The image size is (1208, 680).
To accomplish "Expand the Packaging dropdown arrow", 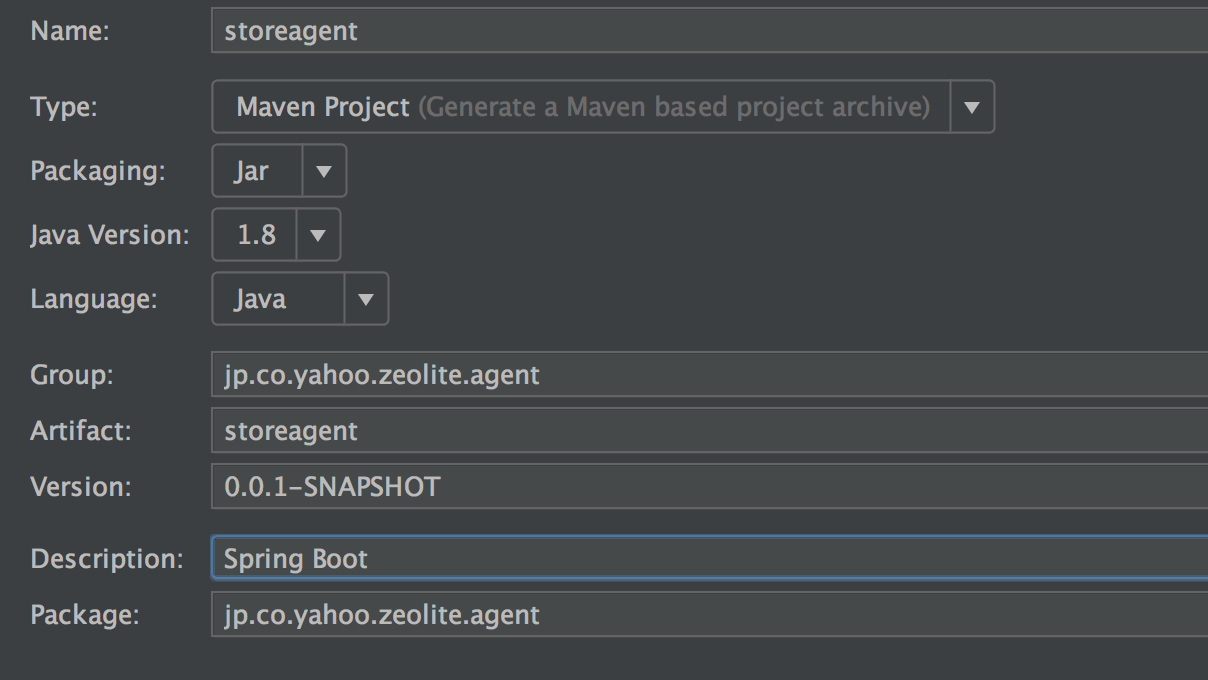I will coord(323,171).
